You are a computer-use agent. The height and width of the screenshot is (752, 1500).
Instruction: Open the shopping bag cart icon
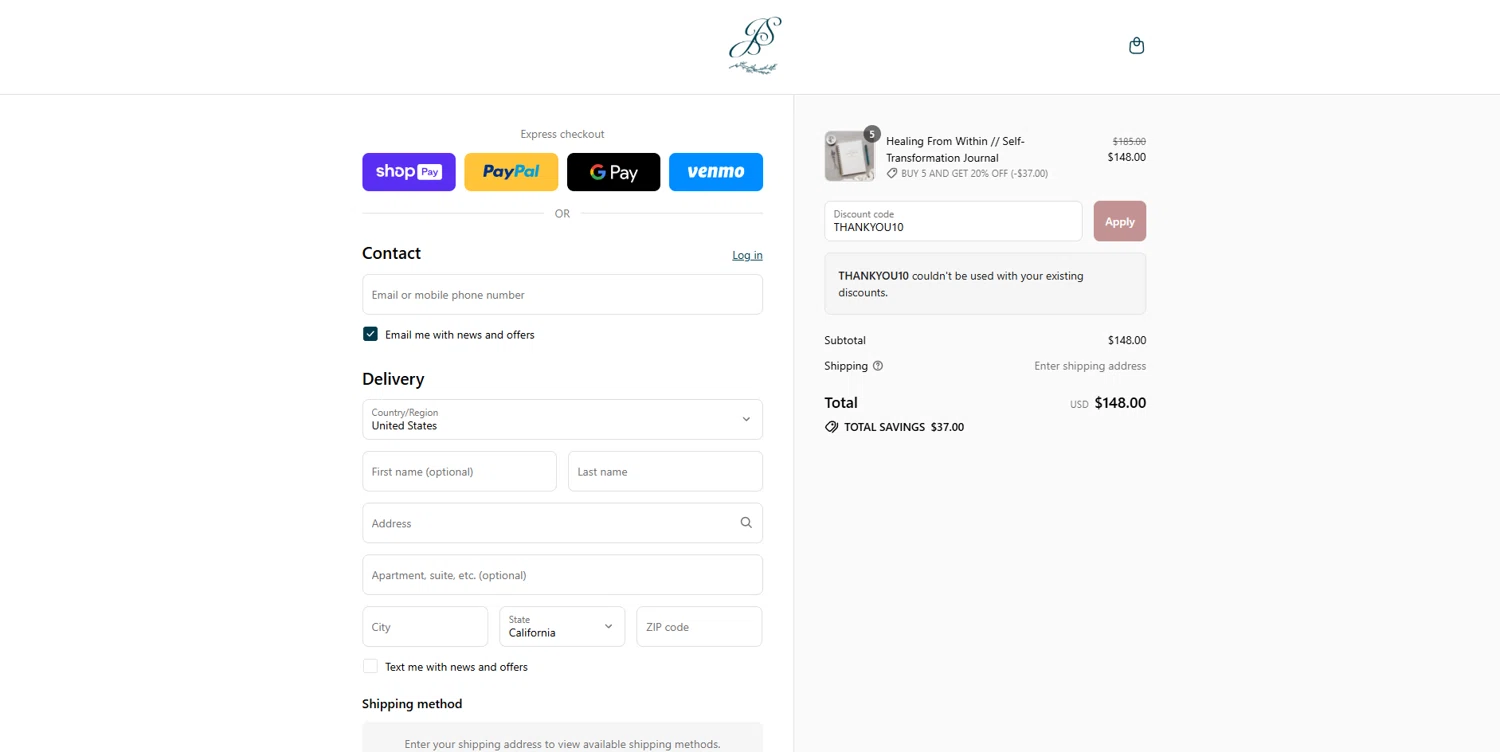click(x=1136, y=46)
